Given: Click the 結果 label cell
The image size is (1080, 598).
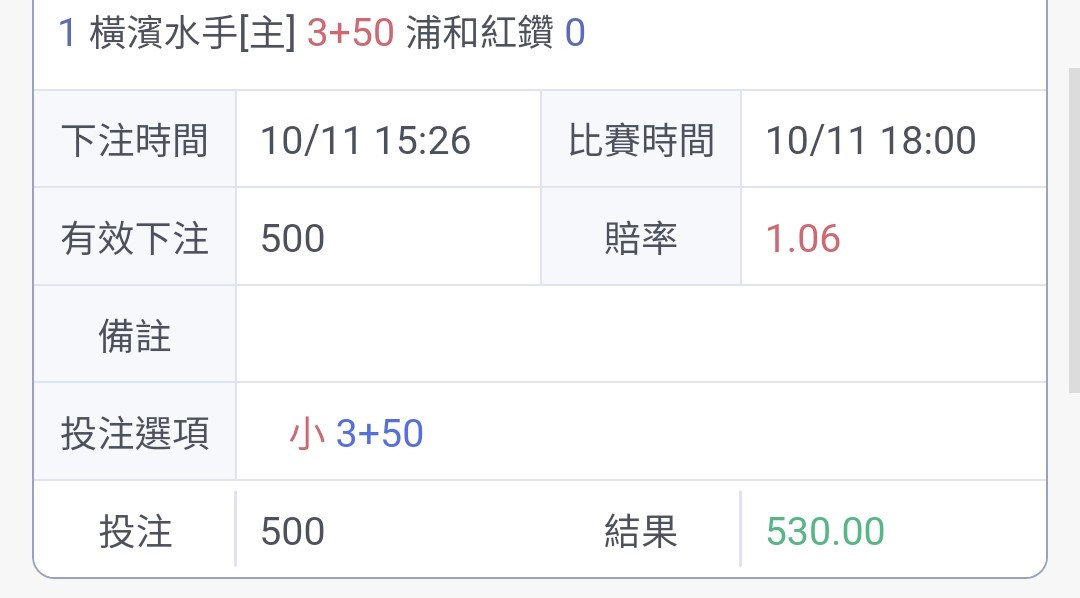Looking at the screenshot, I should 641,529.
